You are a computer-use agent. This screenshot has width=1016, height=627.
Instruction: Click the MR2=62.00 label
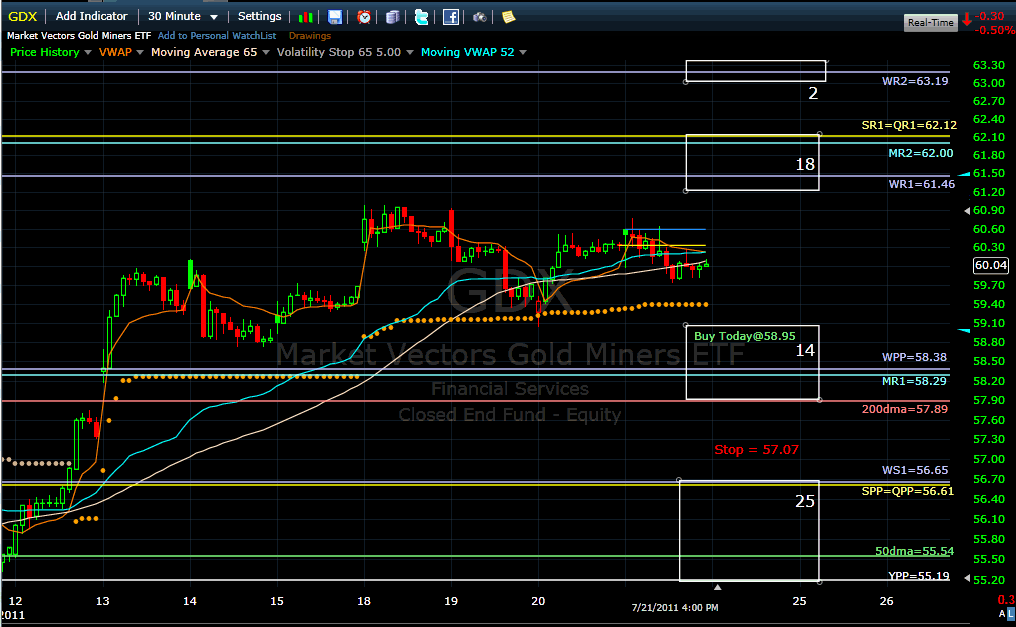921,154
